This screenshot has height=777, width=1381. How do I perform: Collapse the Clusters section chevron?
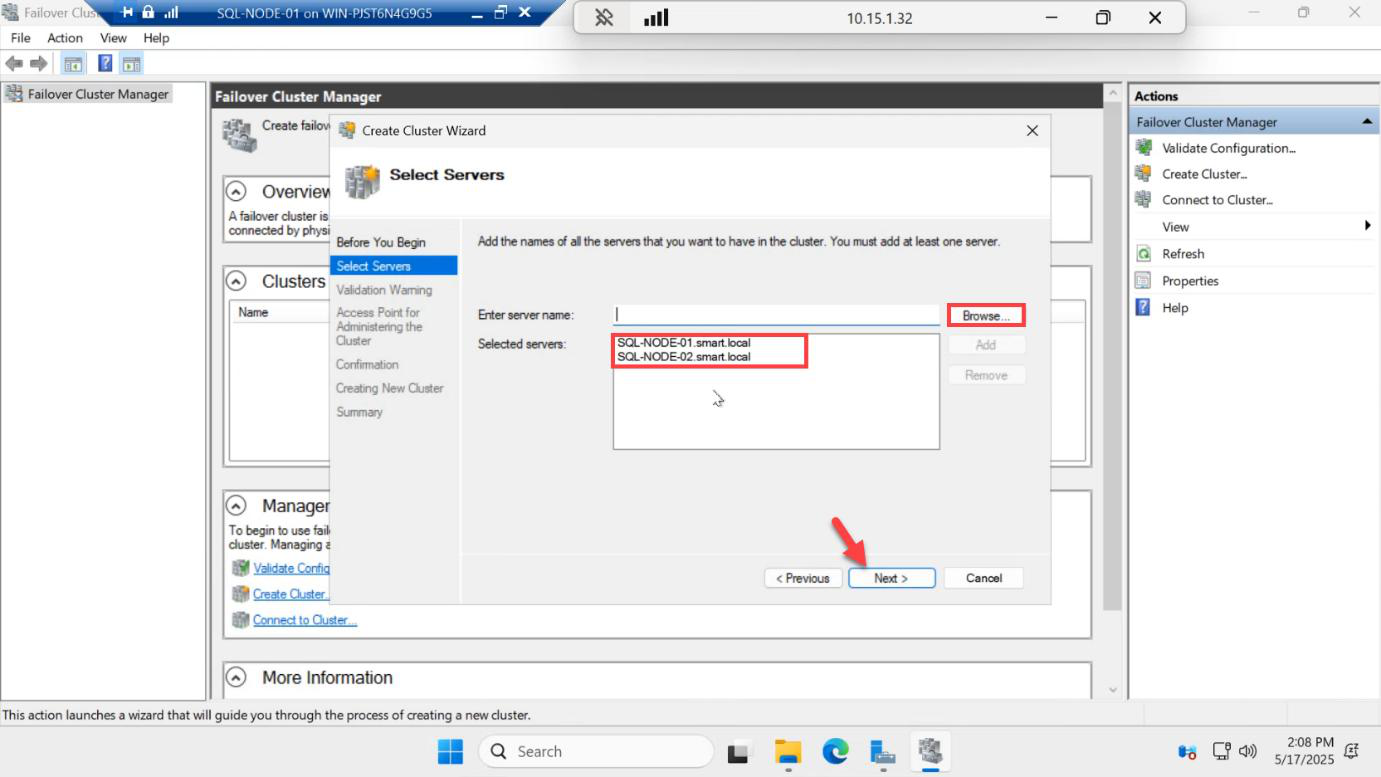[x=236, y=281]
